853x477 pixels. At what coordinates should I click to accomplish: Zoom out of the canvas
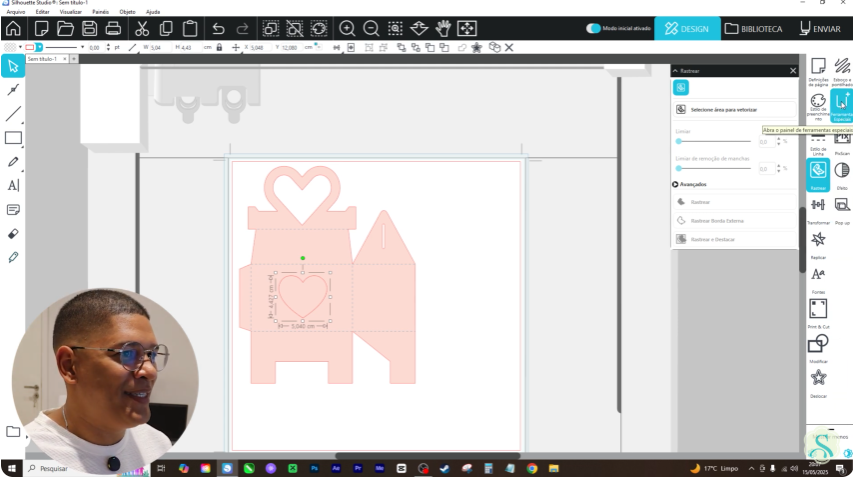(371, 28)
